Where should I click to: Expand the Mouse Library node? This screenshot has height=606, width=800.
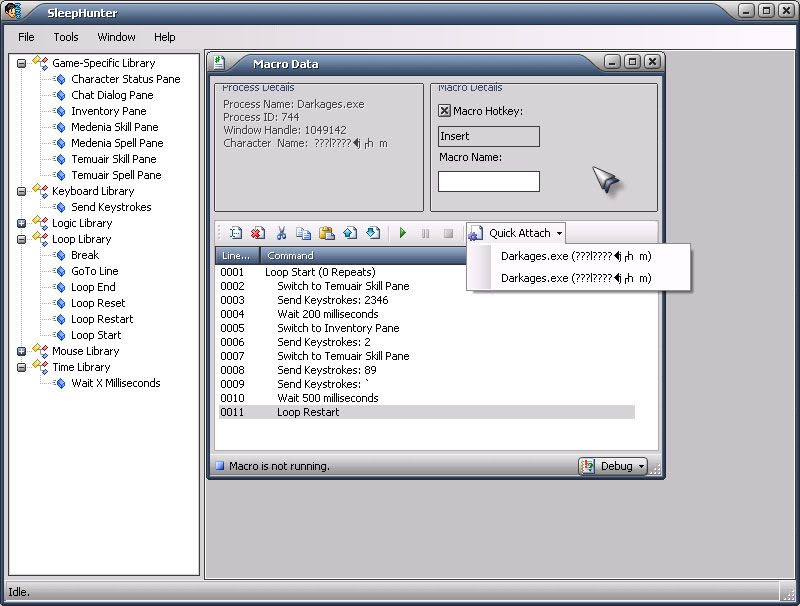coord(21,351)
